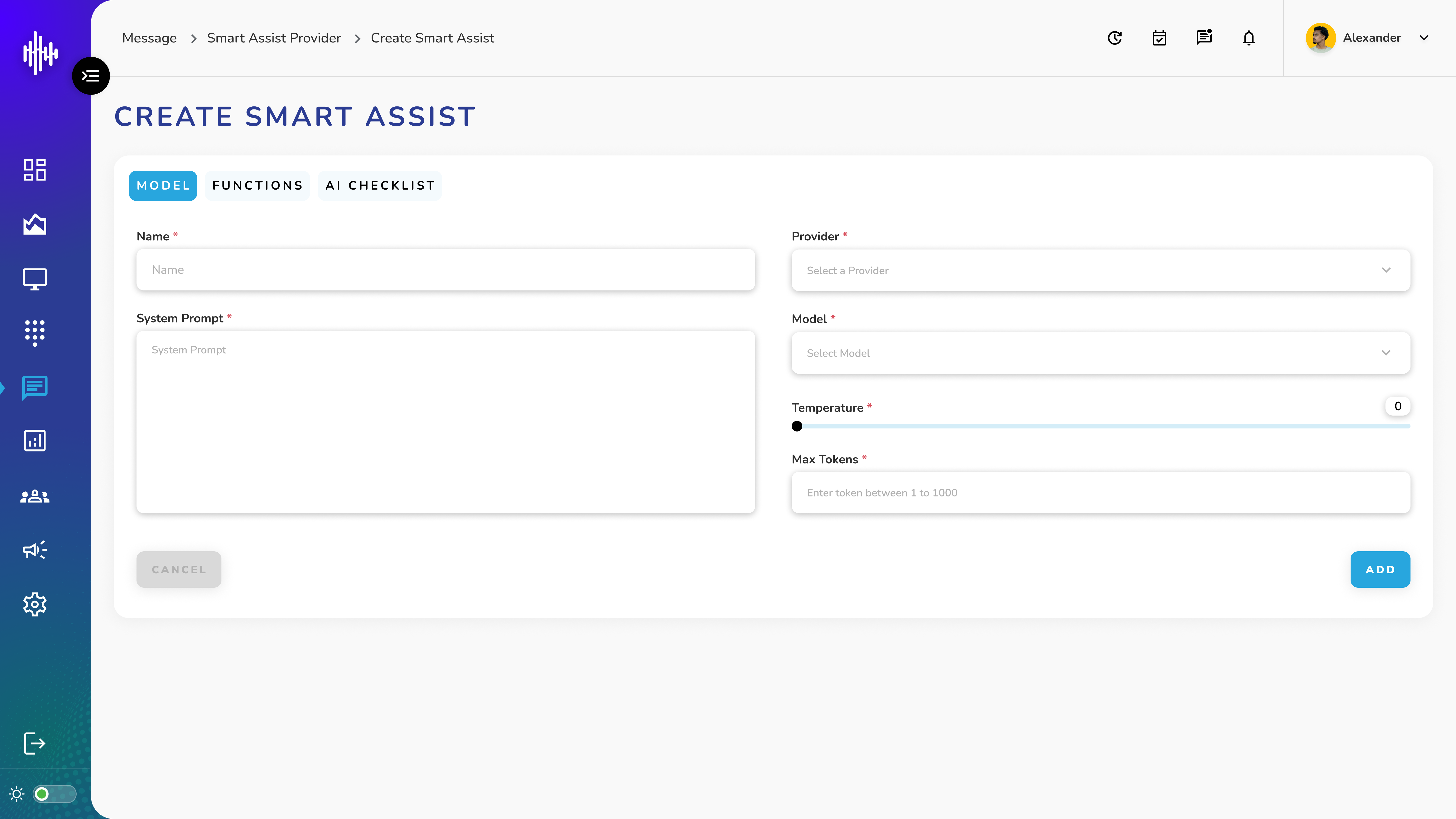This screenshot has height=819, width=1456.
Task: Click Create Smart Assist breadcrumb
Action: 433,38
